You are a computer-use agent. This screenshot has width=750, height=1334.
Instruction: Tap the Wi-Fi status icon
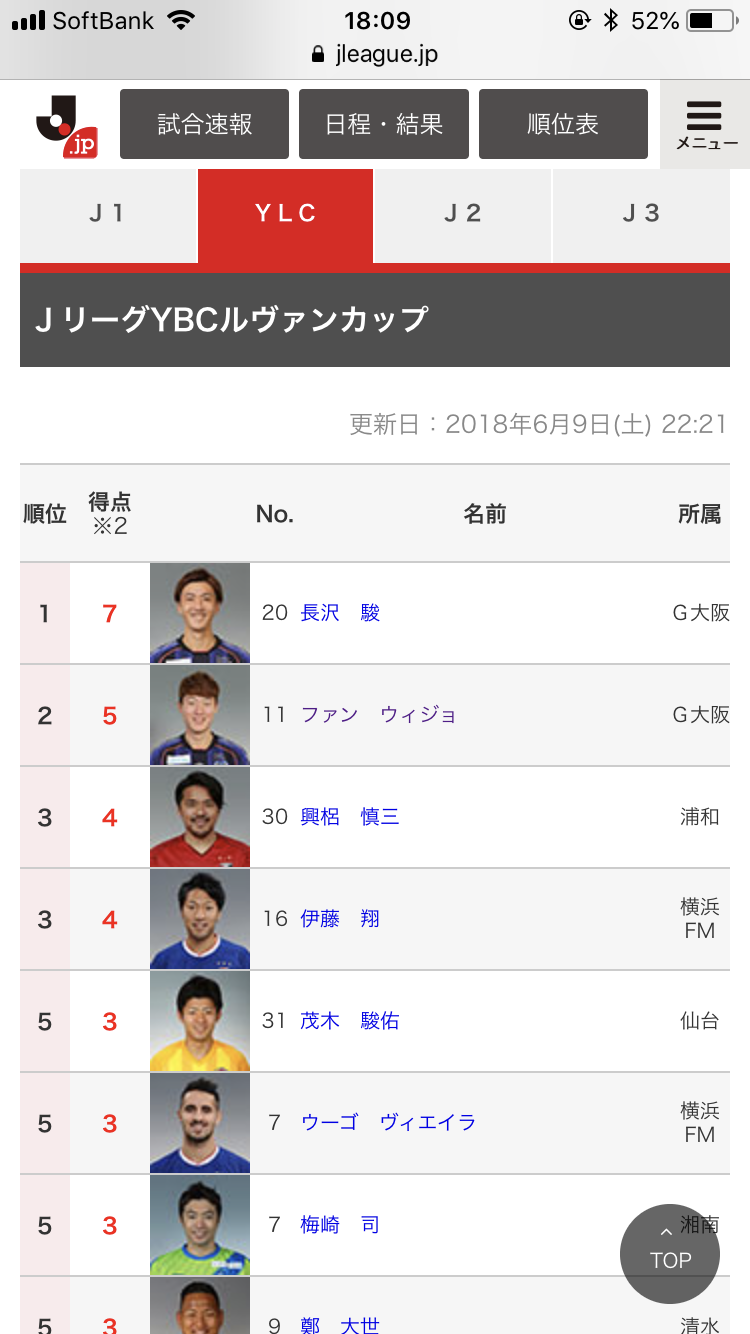point(181,21)
